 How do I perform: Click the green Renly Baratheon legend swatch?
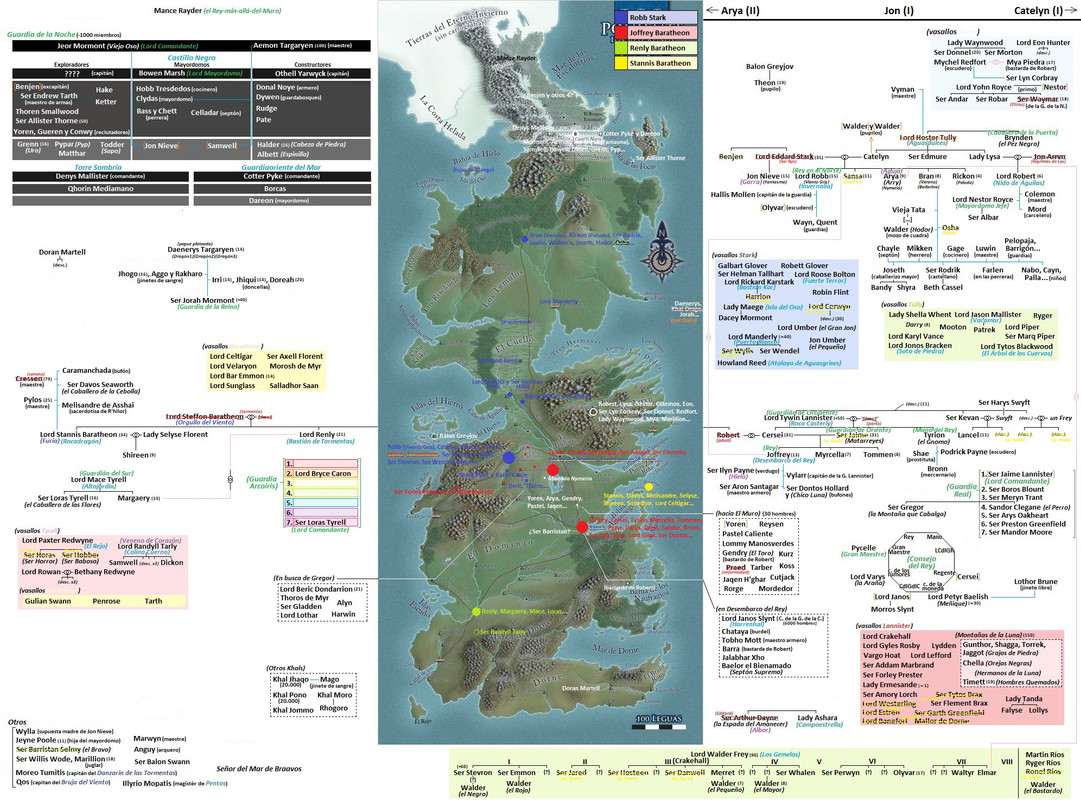[621, 48]
